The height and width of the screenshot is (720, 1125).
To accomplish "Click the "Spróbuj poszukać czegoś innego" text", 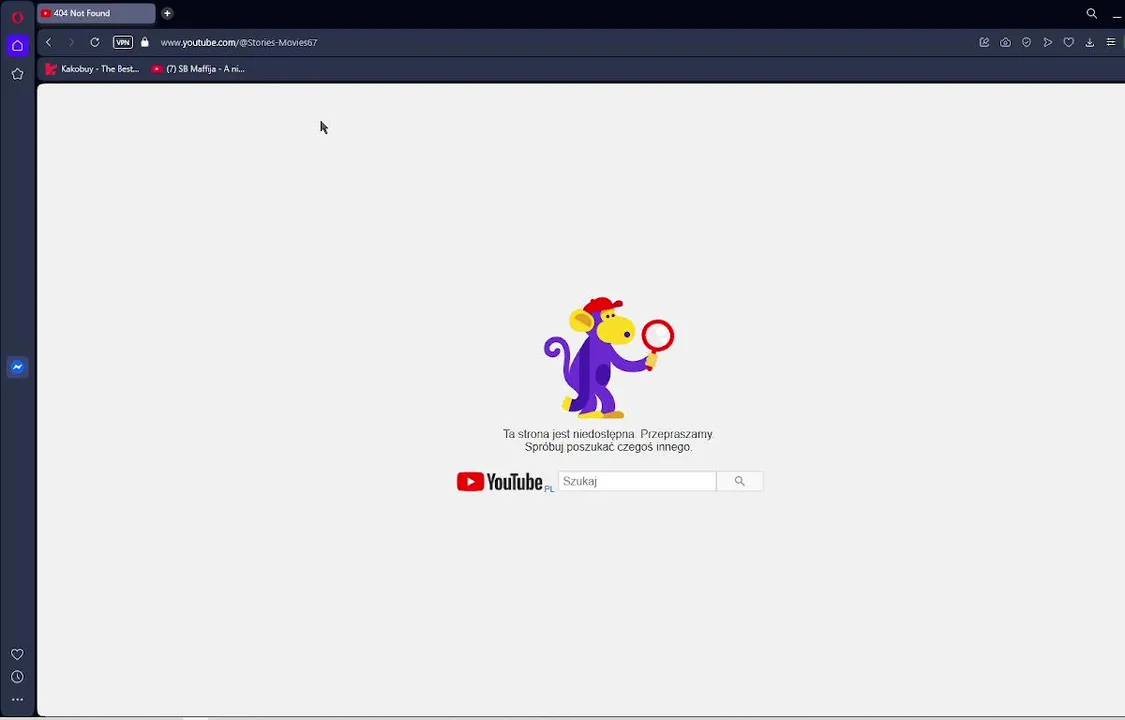I will pos(608,447).
